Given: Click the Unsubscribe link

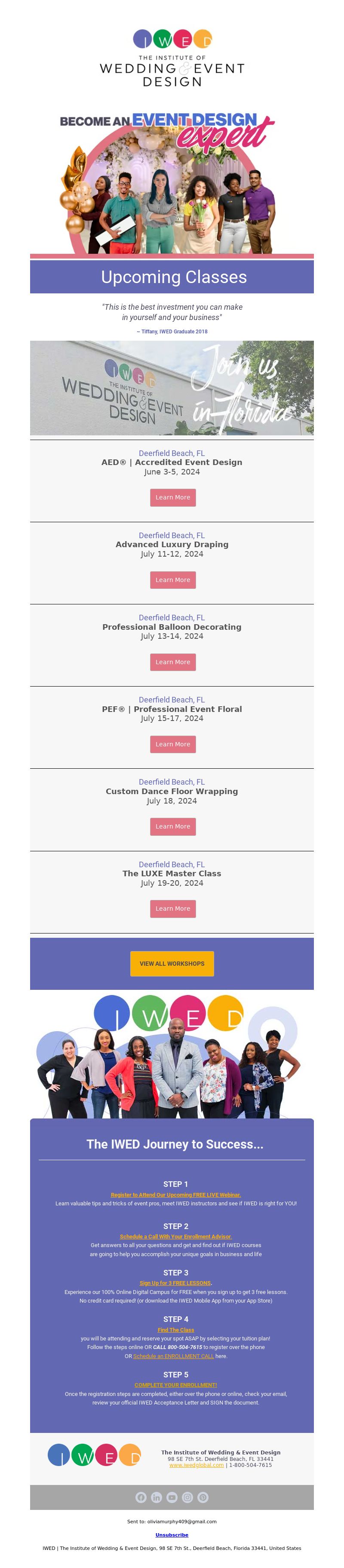Looking at the screenshot, I should (172, 1535).
